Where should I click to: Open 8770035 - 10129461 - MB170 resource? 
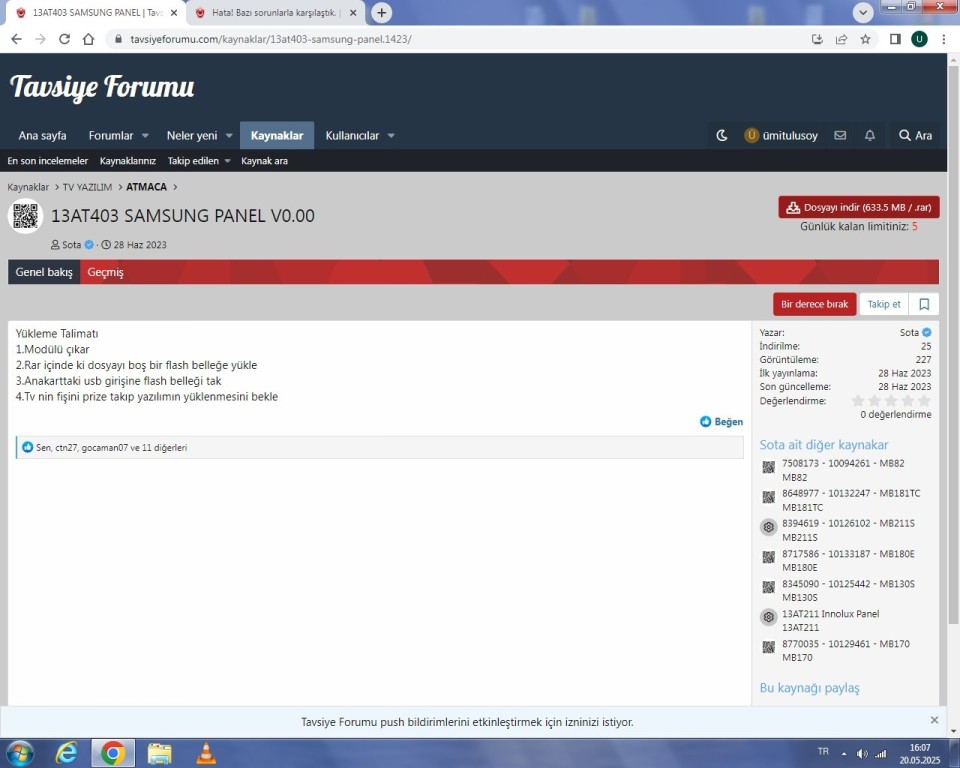tap(846, 644)
